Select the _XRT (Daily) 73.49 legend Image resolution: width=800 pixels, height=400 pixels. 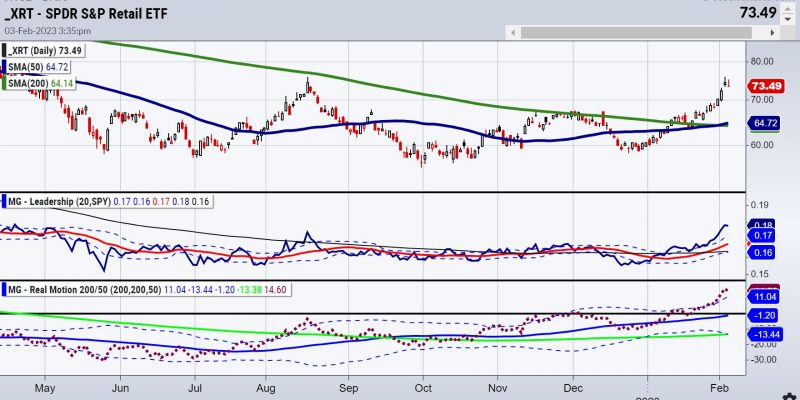click(44, 51)
